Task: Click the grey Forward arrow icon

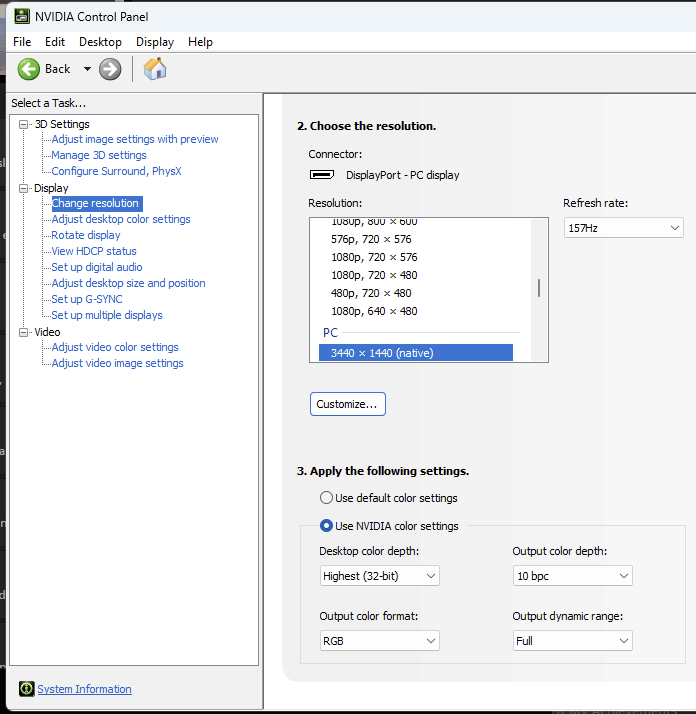Action: pyautogui.click(x=110, y=69)
